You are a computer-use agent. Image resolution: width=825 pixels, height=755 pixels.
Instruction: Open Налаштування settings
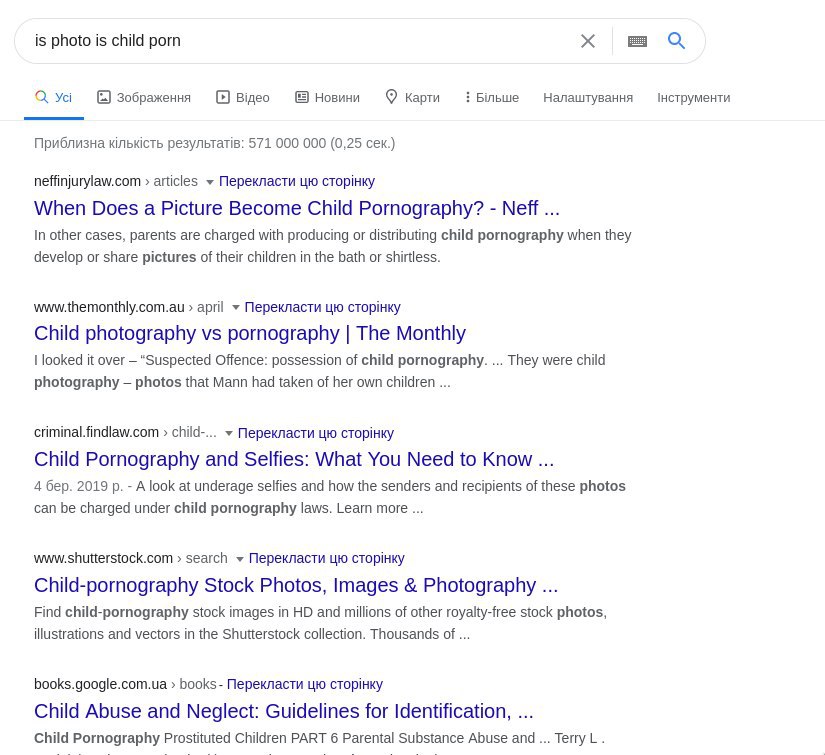click(588, 97)
